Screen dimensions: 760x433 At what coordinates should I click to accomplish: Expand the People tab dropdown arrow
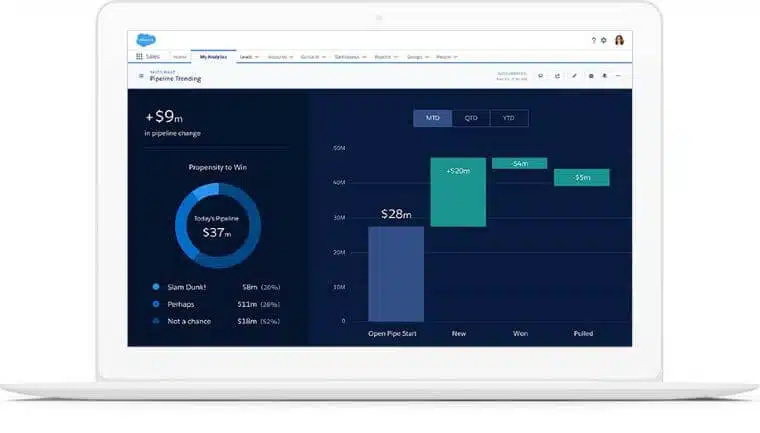[x=455, y=57]
